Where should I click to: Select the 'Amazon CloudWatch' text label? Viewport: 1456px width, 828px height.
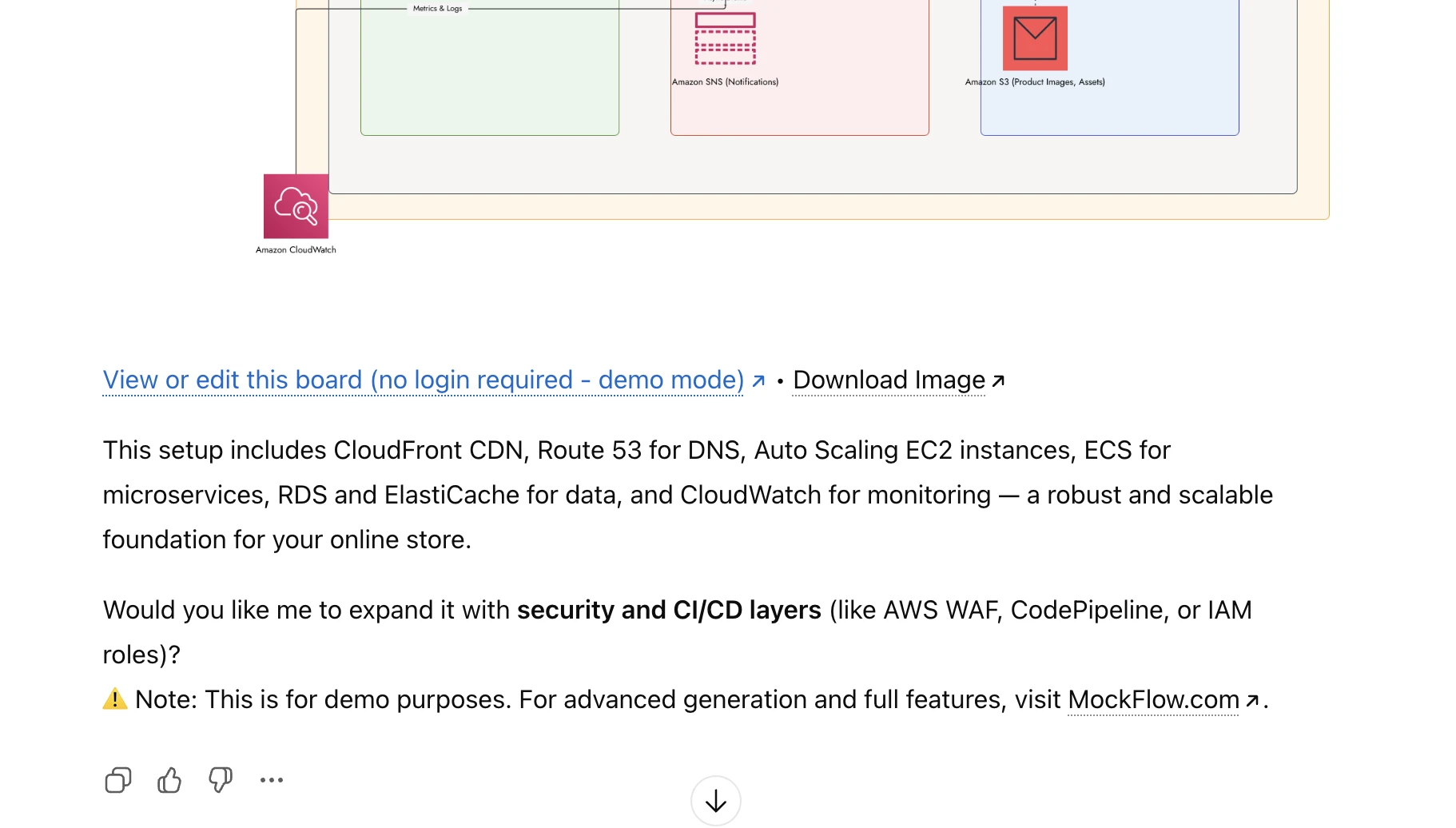(x=296, y=250)
